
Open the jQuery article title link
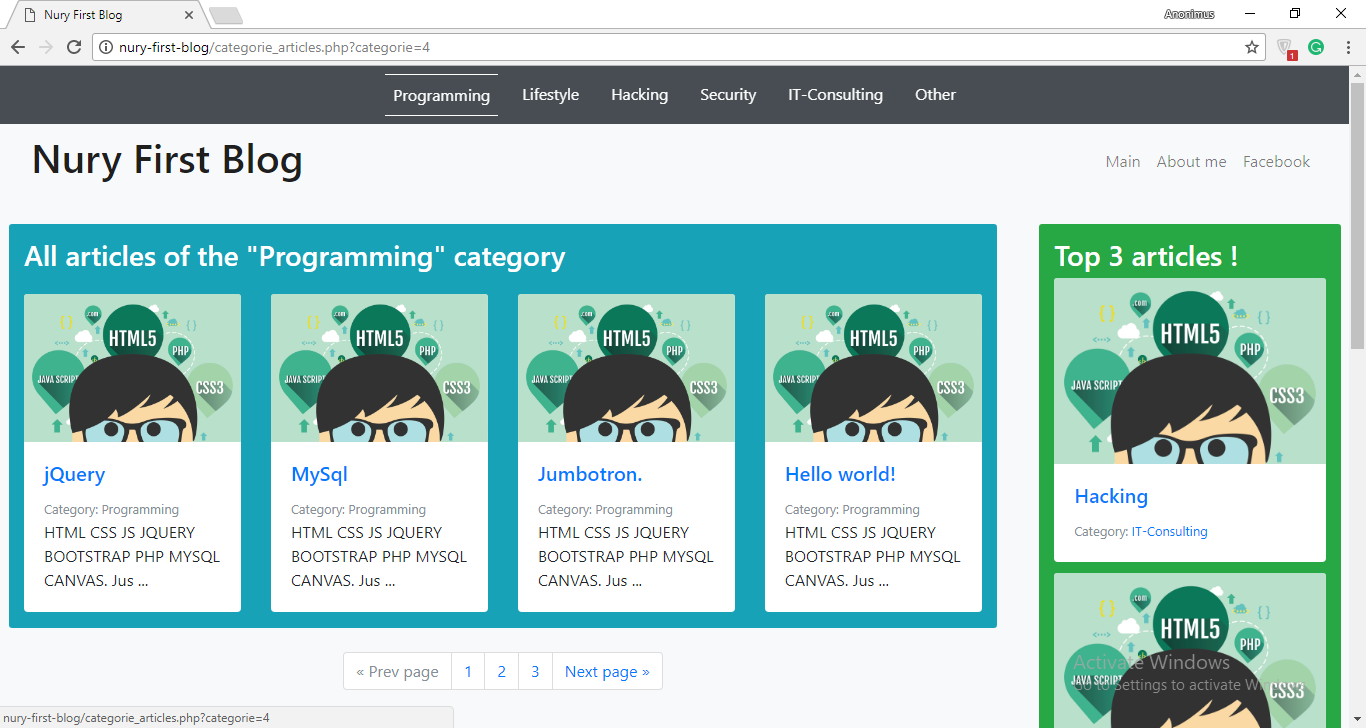point(74,474)
